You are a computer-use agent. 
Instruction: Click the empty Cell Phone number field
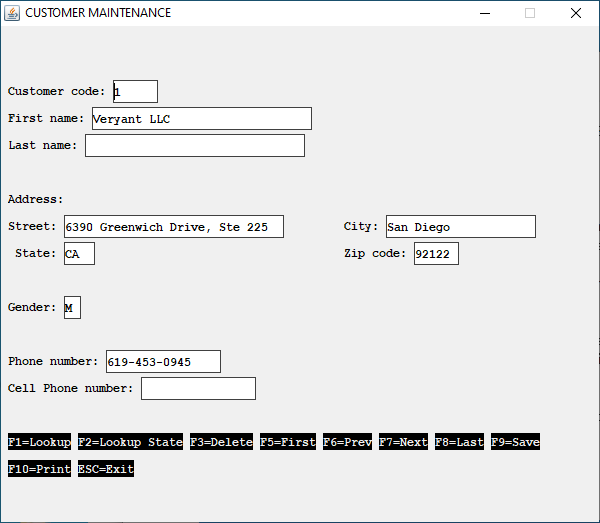[198, 388]
